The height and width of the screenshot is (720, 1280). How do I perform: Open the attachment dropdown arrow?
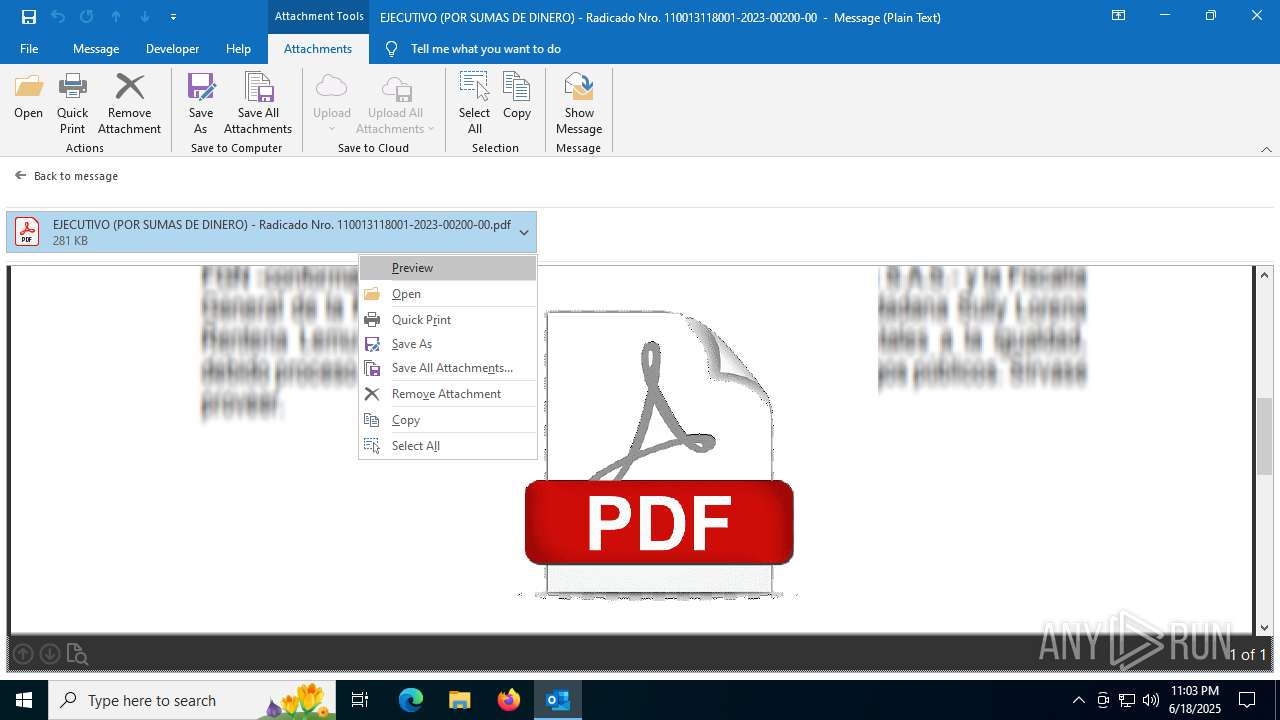[x=524, y=232]
